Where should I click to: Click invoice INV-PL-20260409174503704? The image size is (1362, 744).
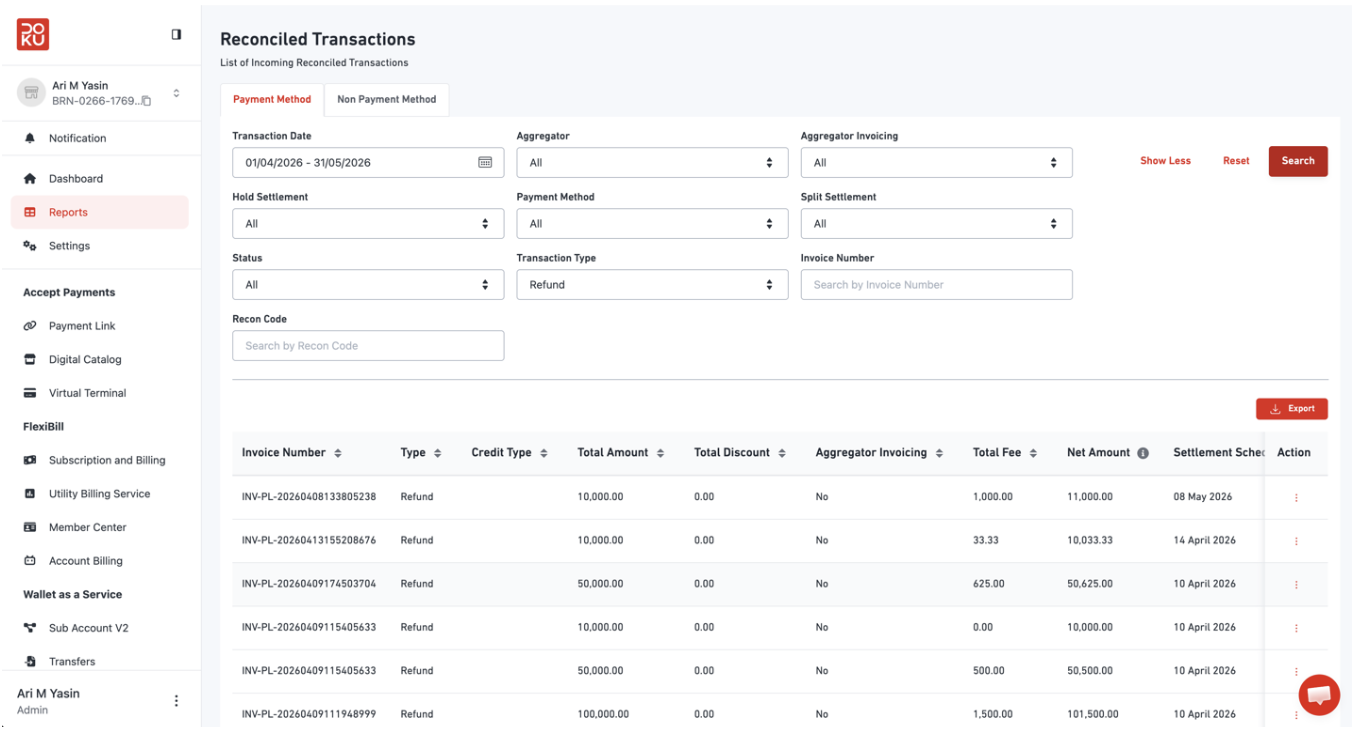point(309,584)
